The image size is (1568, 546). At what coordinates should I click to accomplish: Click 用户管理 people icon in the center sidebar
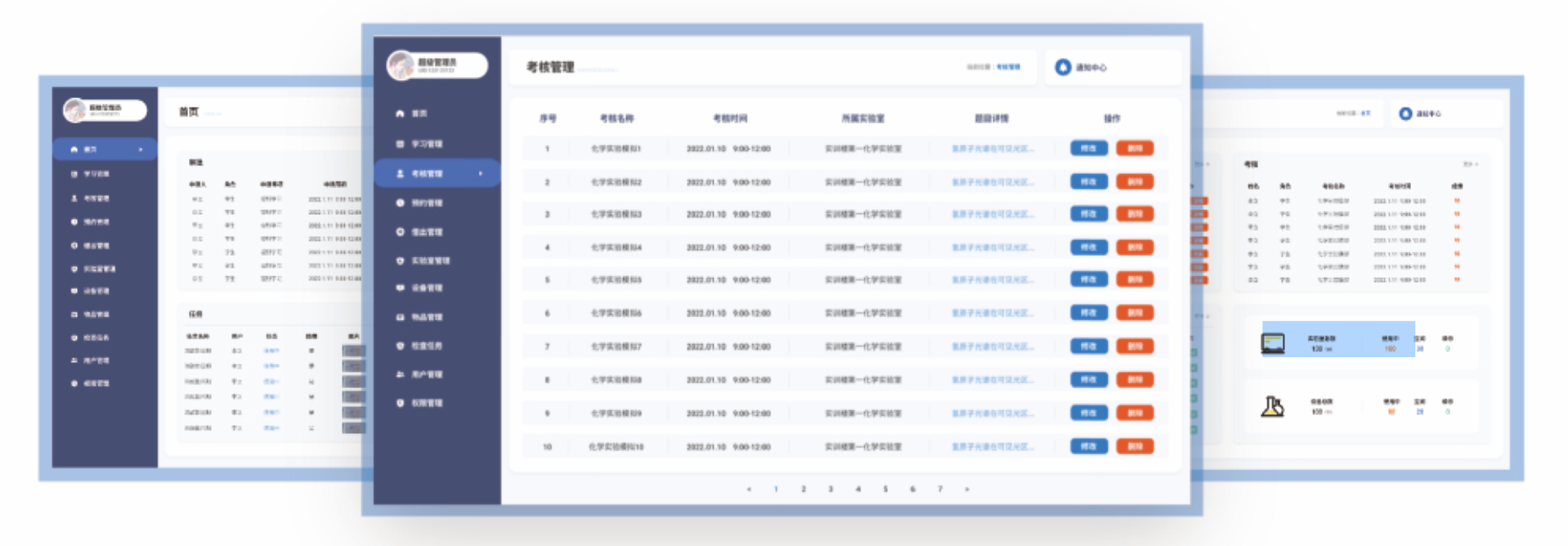point(400,374)
